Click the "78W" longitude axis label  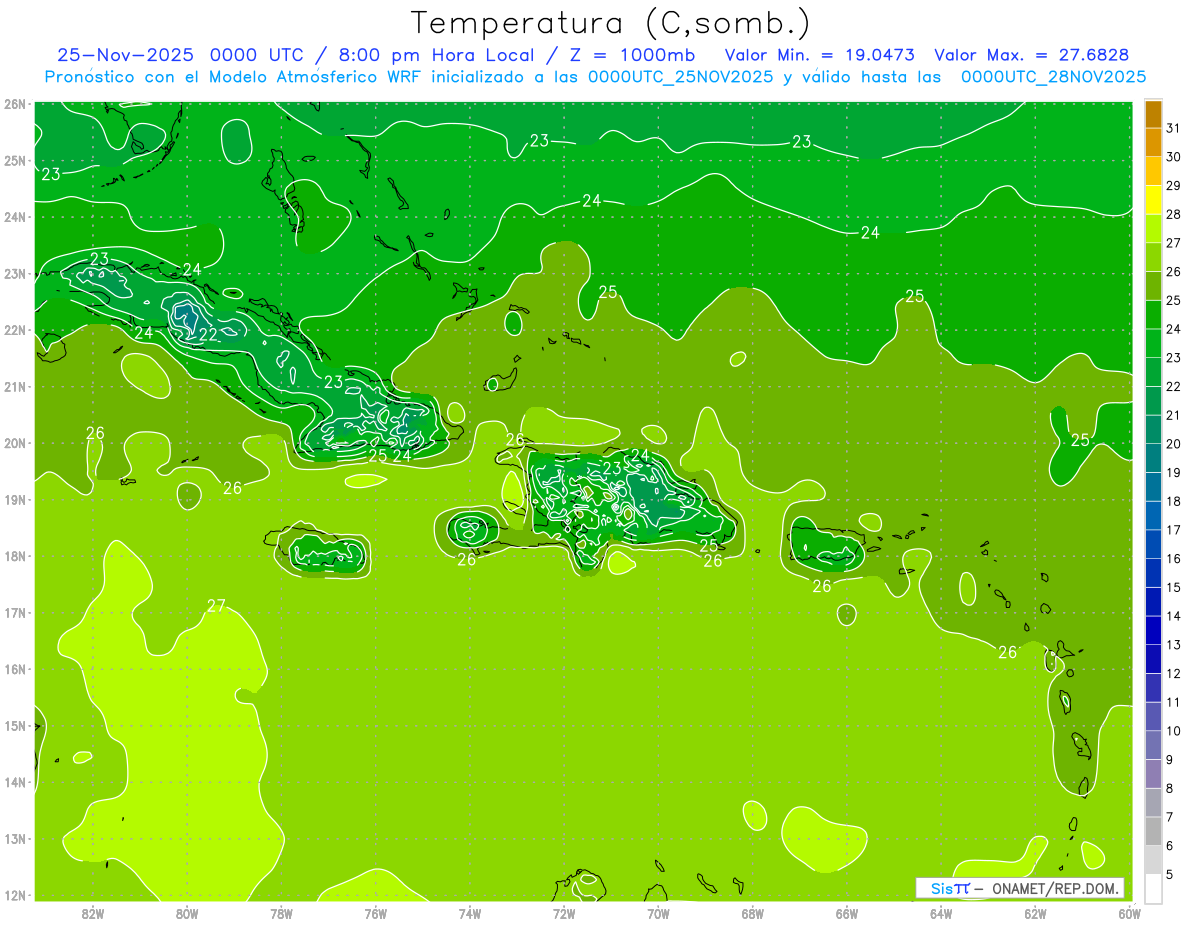point(281,913)
